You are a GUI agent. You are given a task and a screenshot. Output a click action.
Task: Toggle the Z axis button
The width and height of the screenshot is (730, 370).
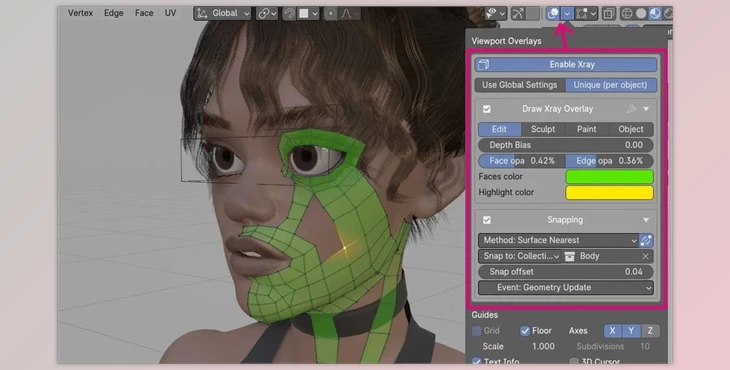[x=650, y=331]
